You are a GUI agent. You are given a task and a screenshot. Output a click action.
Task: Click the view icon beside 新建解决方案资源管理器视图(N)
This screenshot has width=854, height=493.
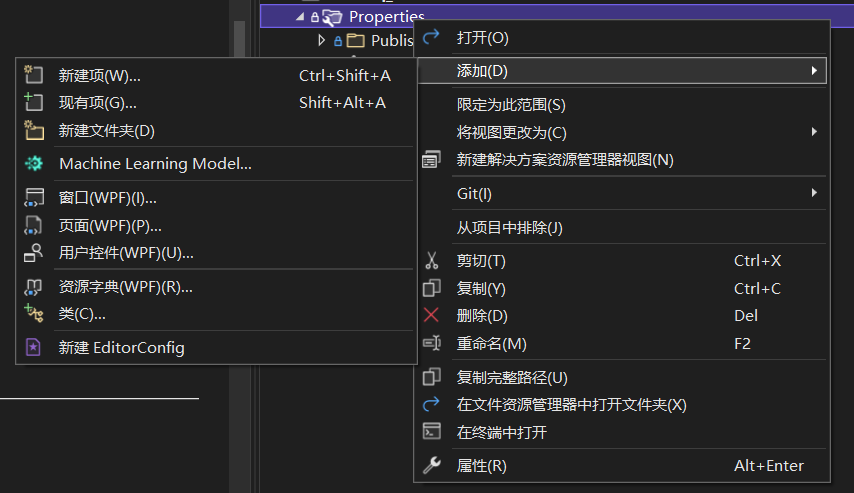pyautogui.click(x=431, y=160)
